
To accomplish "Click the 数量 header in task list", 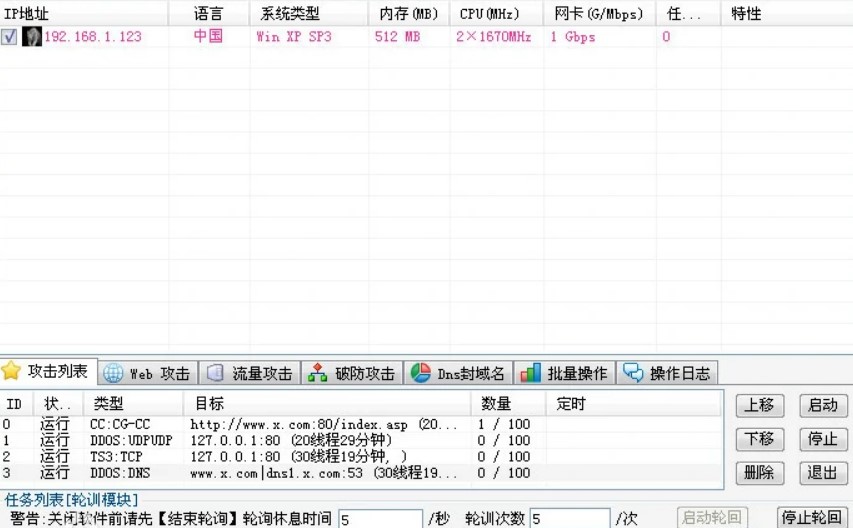I will coord(508,404).
